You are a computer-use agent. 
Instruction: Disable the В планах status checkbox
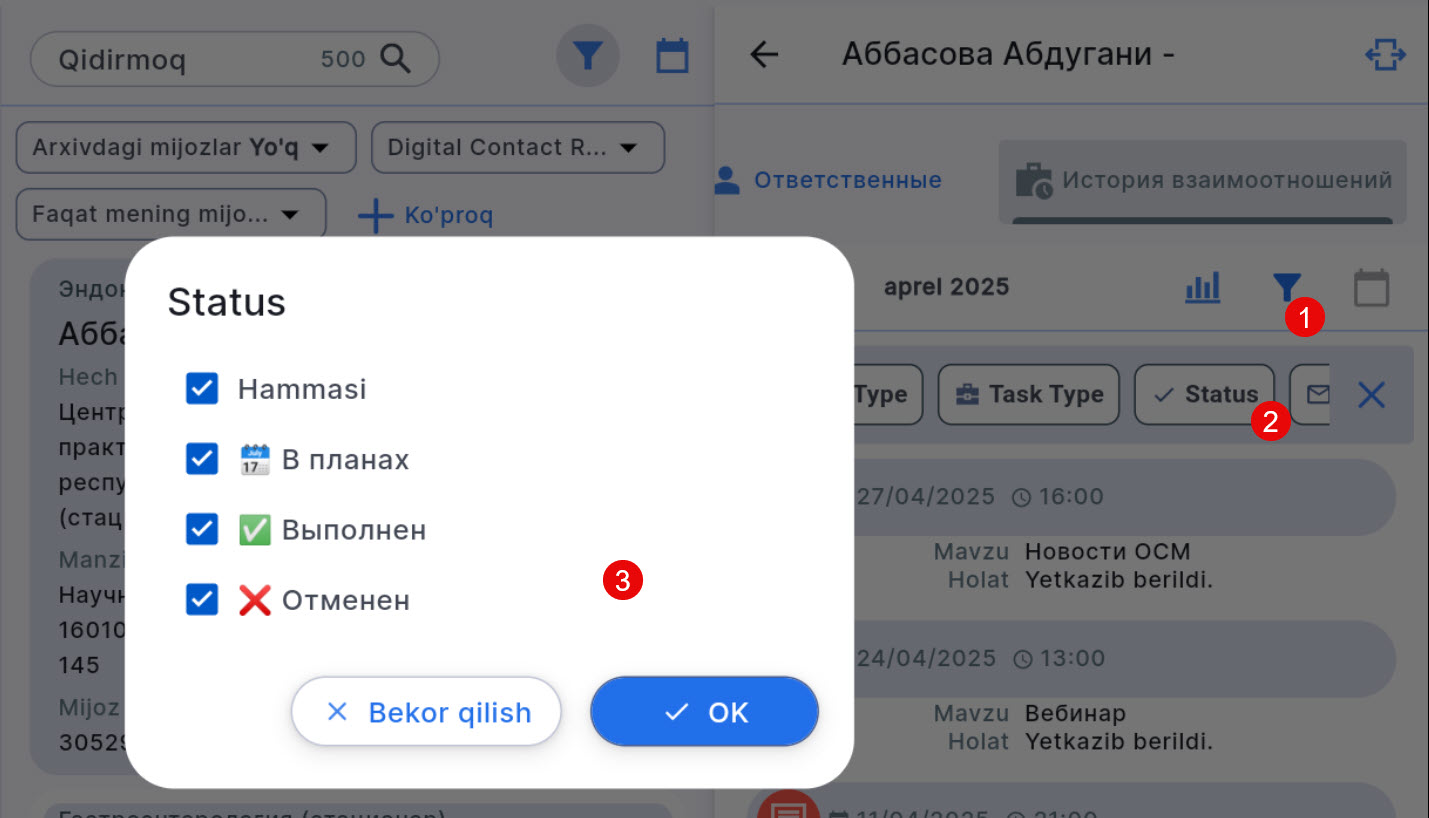point(202,459)
